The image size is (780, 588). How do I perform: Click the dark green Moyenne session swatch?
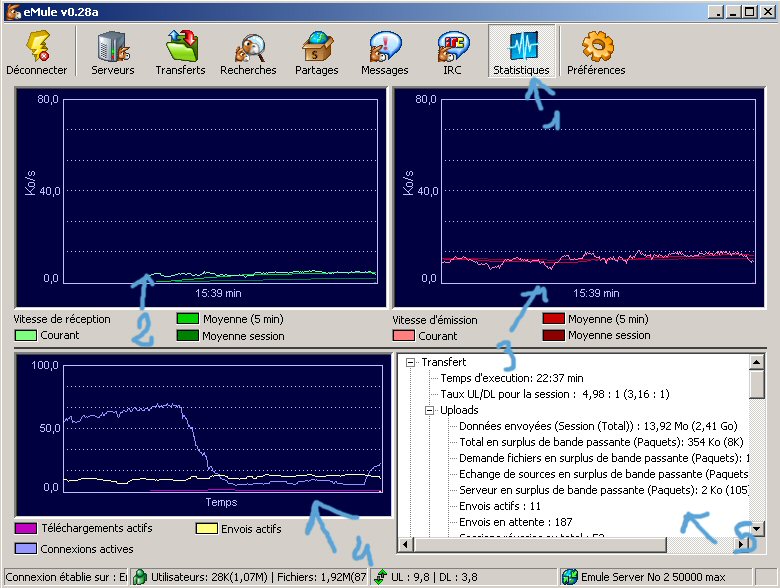[188, 336]
